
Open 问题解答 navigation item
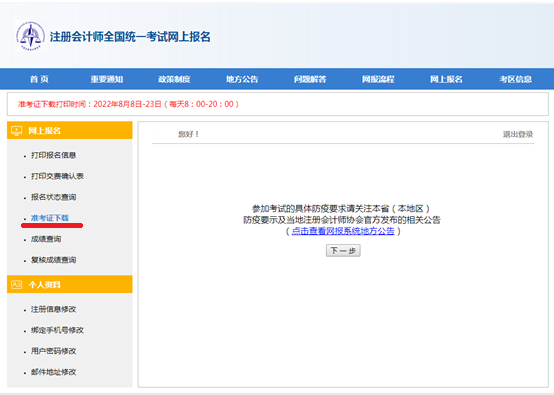310,79
